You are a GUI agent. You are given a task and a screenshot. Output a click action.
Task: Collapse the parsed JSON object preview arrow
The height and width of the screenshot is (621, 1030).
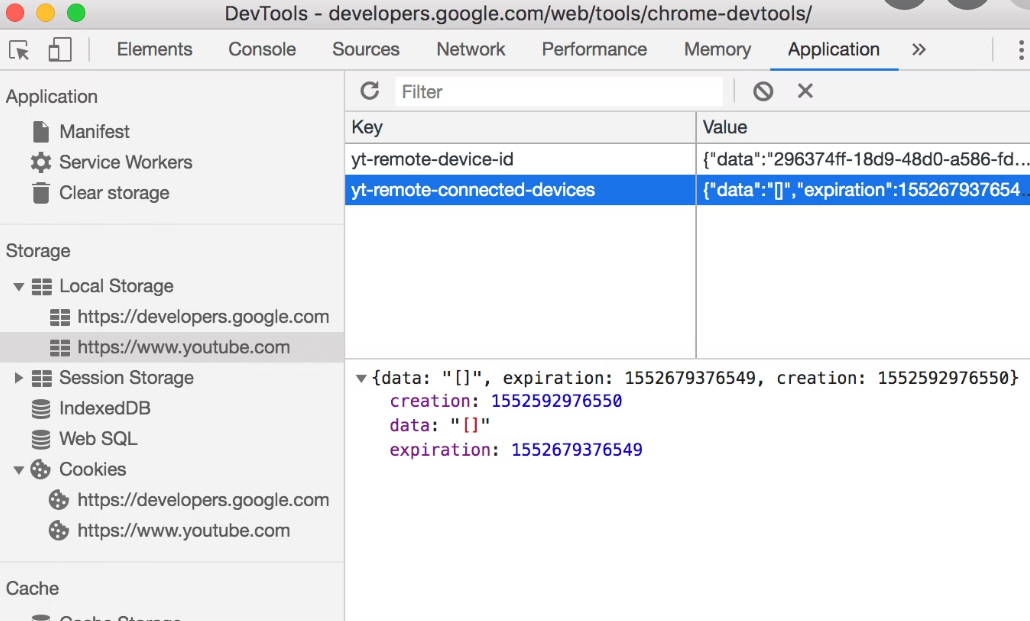point(361,379)
